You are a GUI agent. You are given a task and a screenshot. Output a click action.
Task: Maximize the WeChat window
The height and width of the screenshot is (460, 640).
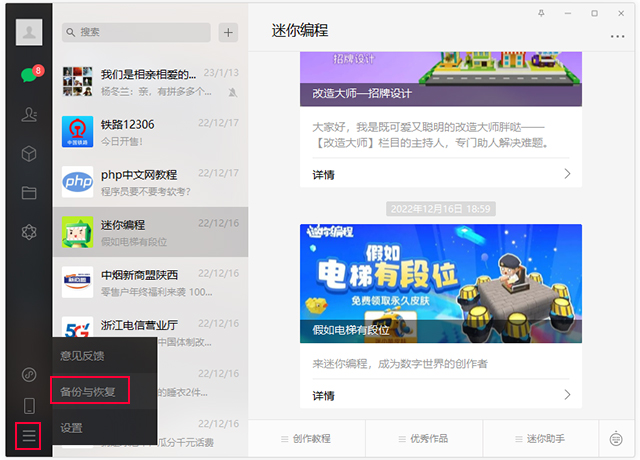(594, 13)
